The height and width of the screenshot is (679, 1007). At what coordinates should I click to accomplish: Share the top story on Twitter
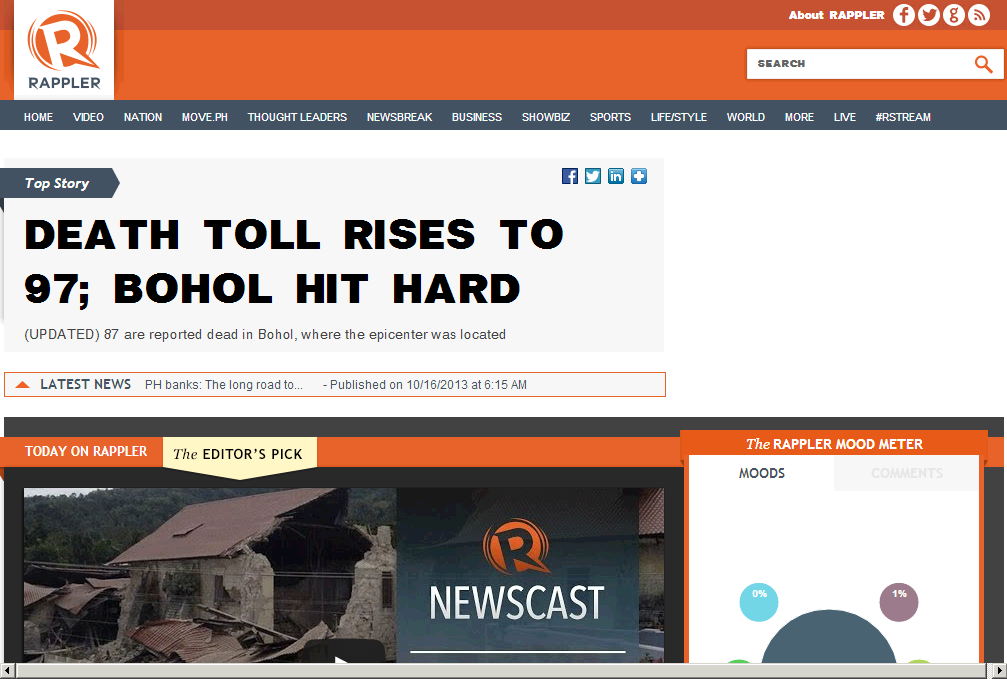pyautogui.click(x=592, y=175)
